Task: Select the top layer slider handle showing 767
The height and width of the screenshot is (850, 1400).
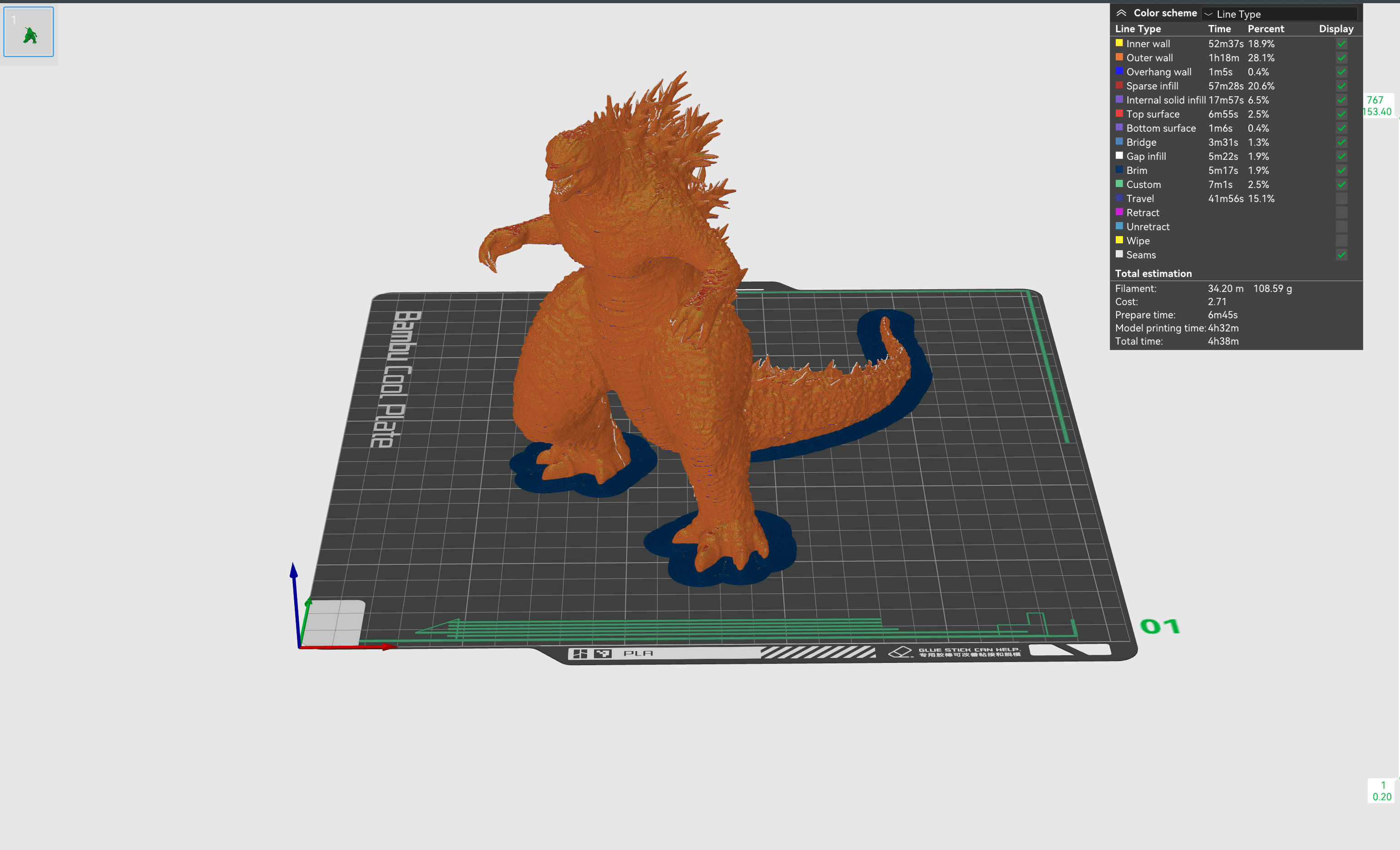Action: tap(1377, 106)
